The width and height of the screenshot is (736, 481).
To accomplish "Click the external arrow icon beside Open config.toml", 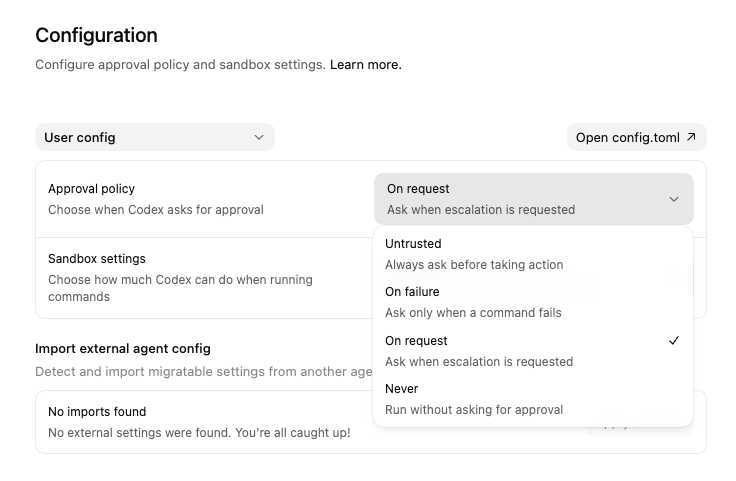I will pyautogui.click(x=691, y=137).
